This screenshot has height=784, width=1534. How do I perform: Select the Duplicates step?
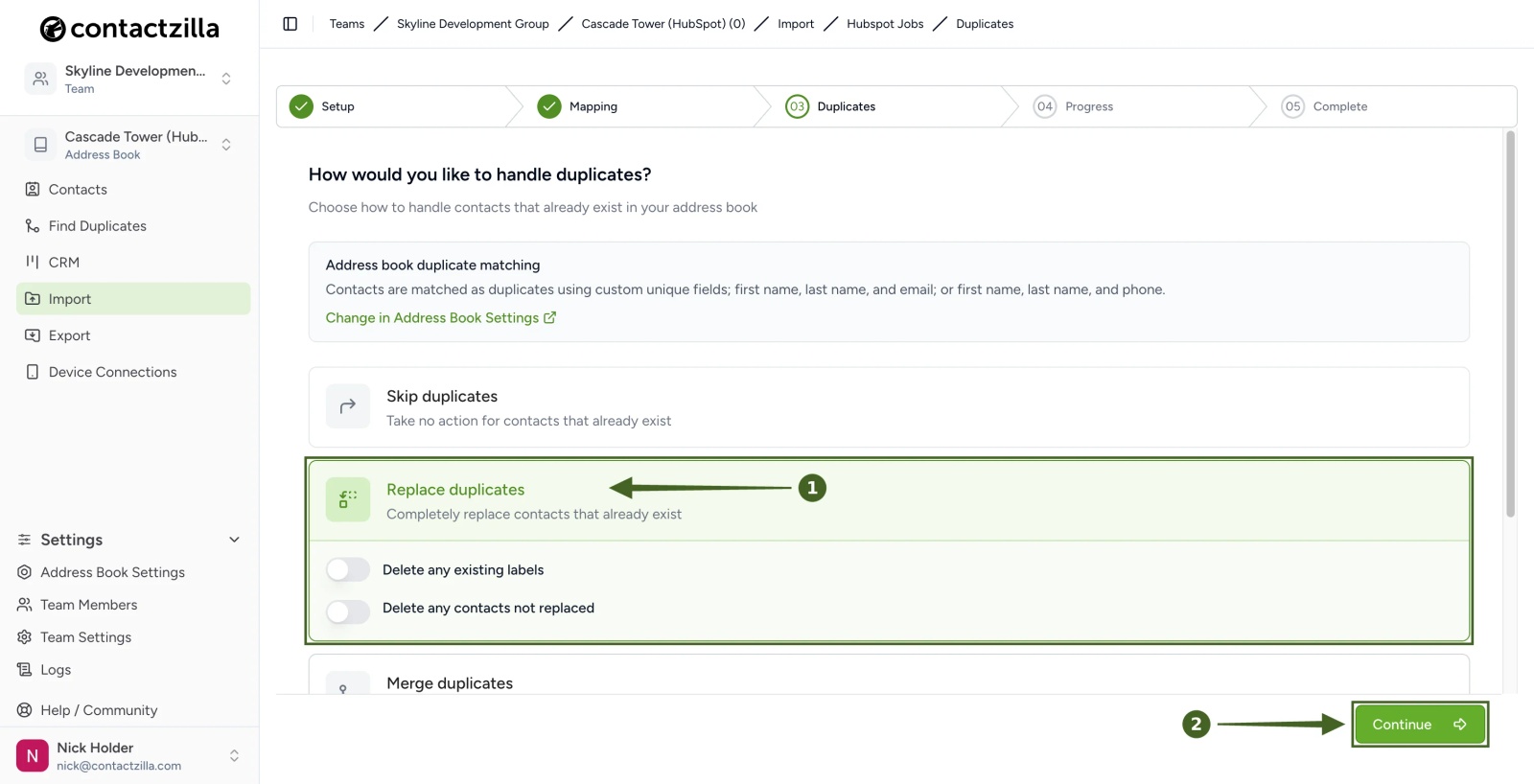click(x=830, y=106)
